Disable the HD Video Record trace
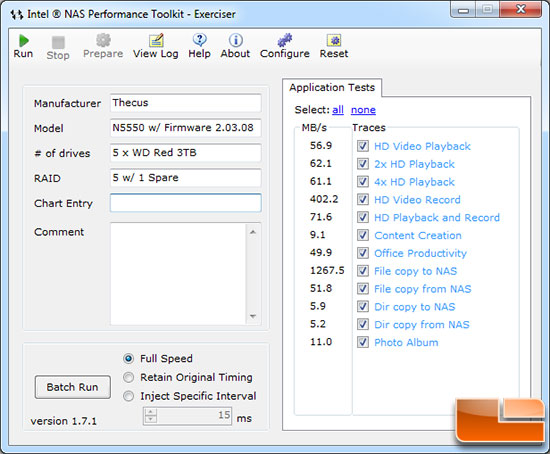The height and width of the screenshot is (454, 550). pos(363,200)
